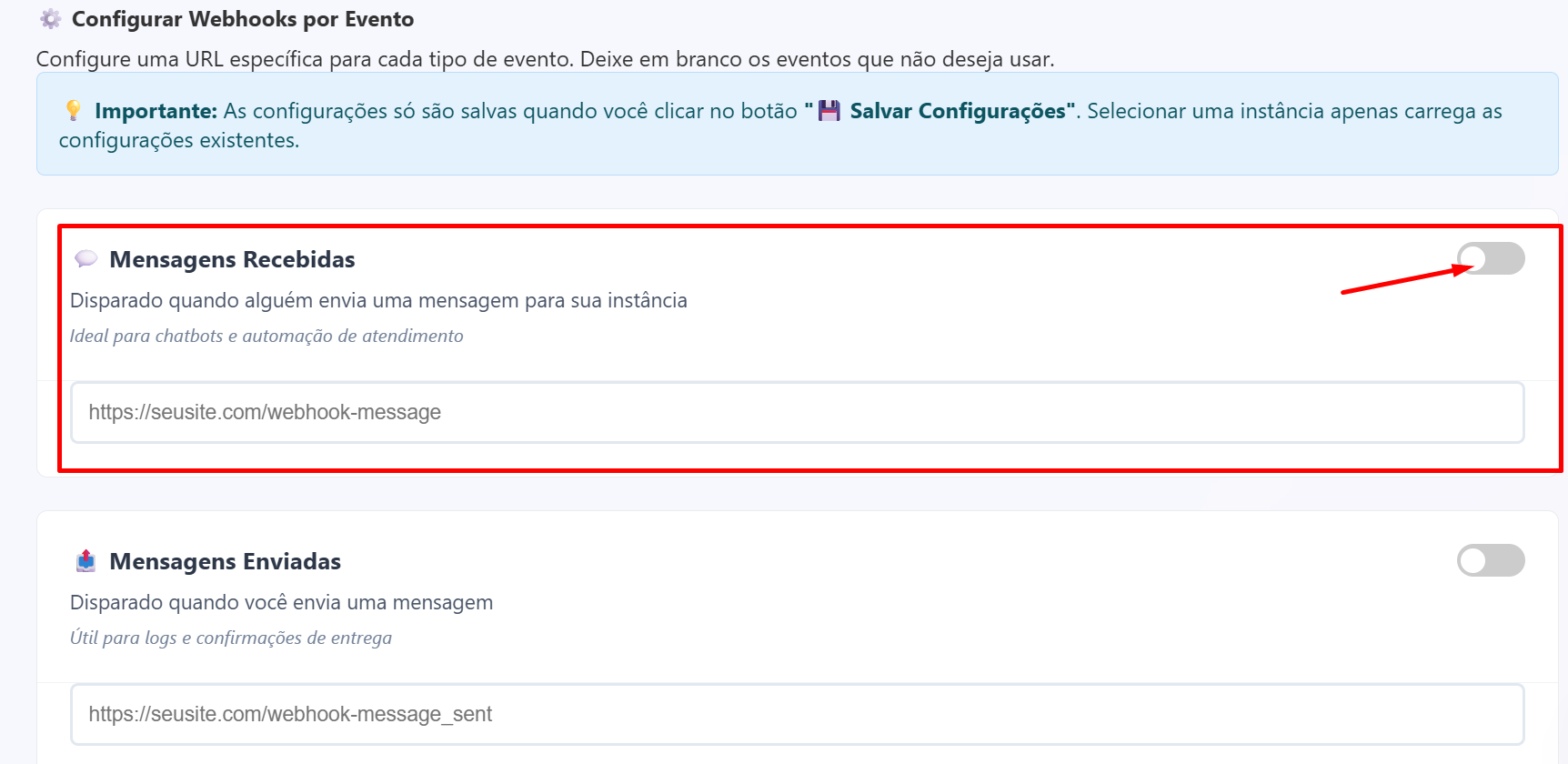This screenshot has height=764, width=1568.
Task: Select the Mensagens Recebidas section title
Action: click(232, 259)
